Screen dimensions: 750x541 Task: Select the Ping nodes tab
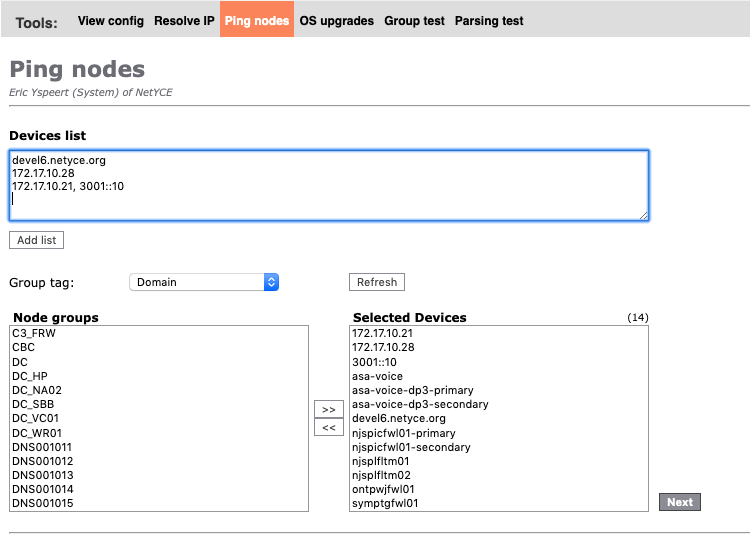coord(257,20)
